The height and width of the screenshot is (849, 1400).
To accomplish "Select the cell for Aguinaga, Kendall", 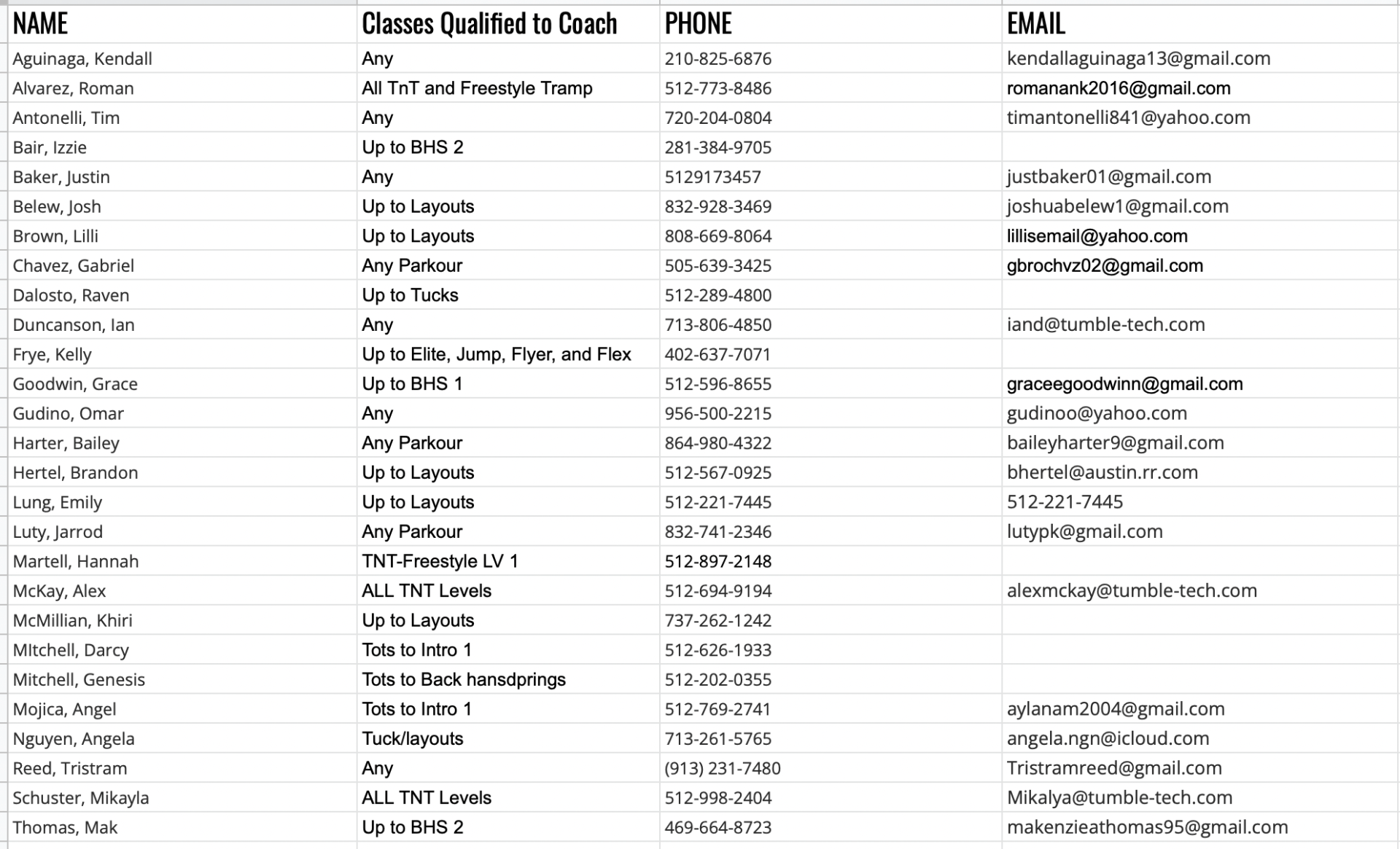I will click(x=82, y=59).
